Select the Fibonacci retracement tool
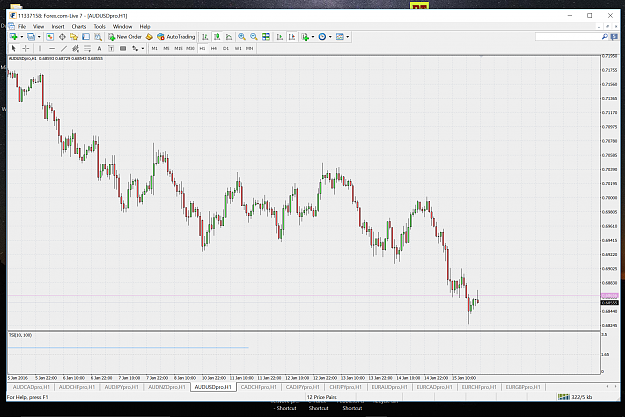Viewport: 625px width, 417px height. point(87,49)
